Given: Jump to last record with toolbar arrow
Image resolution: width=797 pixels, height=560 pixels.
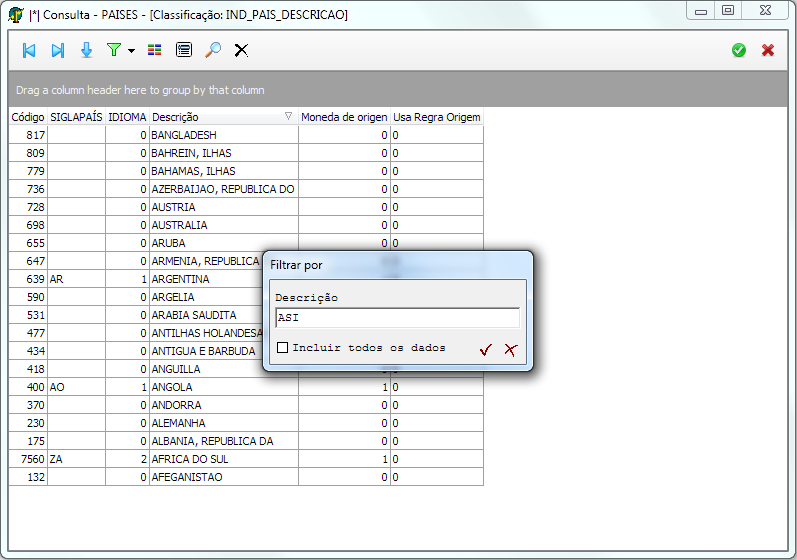Looking at the screenshot, I should click(x=58, y=50).
